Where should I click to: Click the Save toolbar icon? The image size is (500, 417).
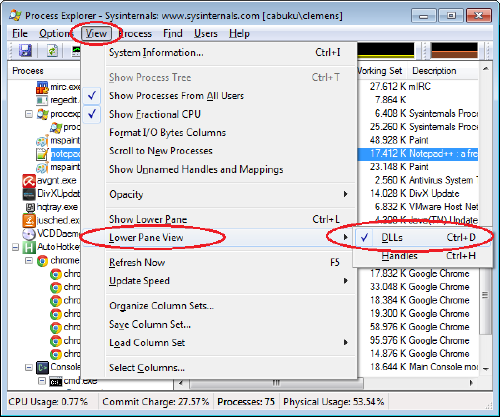[25, 51]
